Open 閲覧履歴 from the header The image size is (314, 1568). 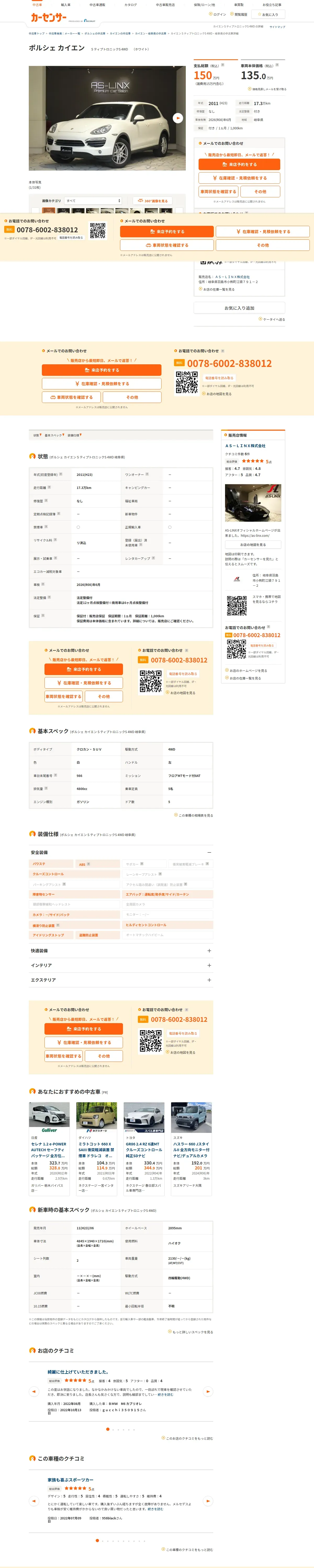point(239,14)
